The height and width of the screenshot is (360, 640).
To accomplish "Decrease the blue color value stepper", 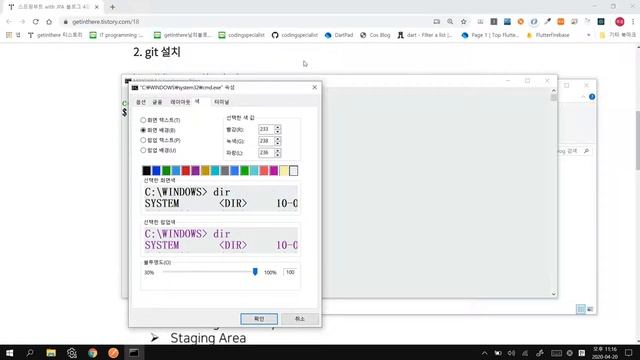I will [278, 155].
